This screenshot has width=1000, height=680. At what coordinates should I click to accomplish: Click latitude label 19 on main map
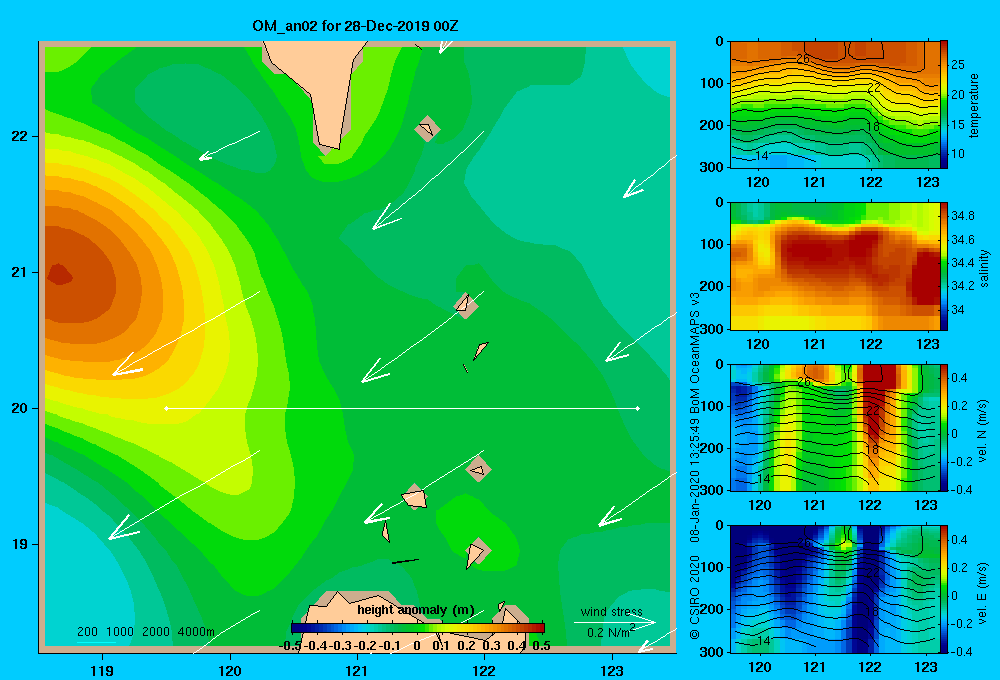[x=20, y=544]
